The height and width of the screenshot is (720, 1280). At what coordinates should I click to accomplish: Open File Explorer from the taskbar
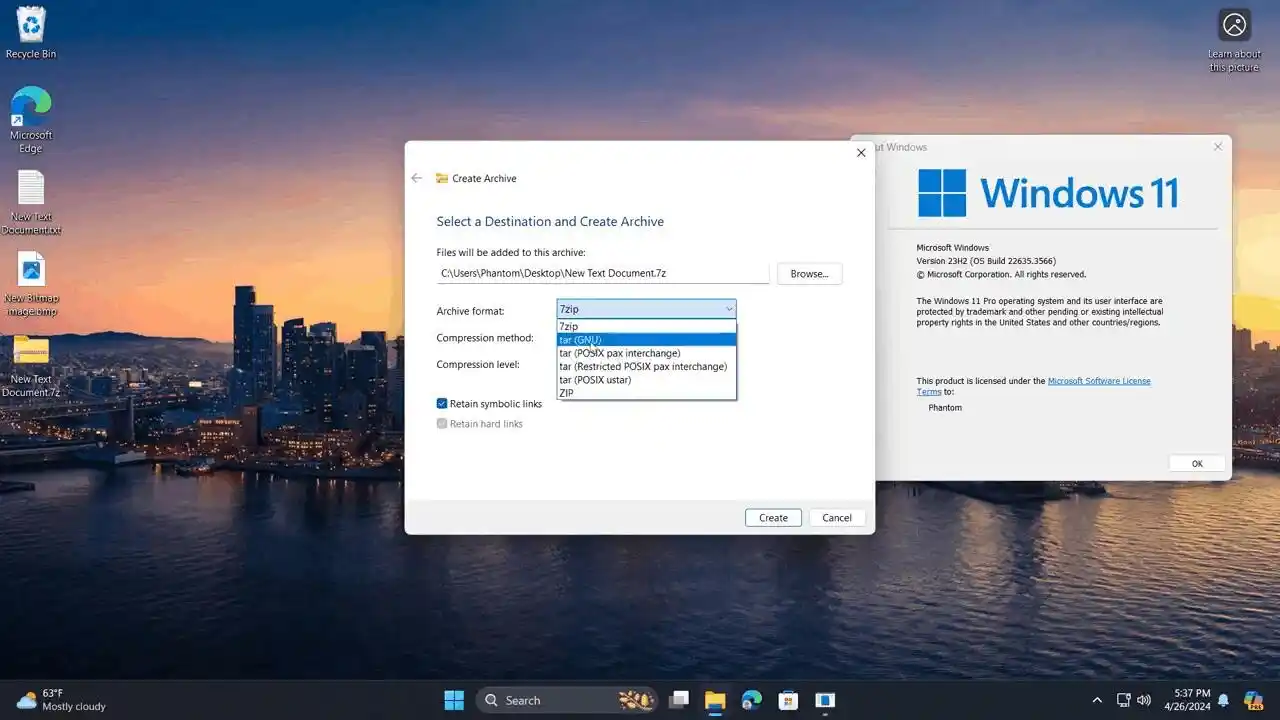(715, 700)
